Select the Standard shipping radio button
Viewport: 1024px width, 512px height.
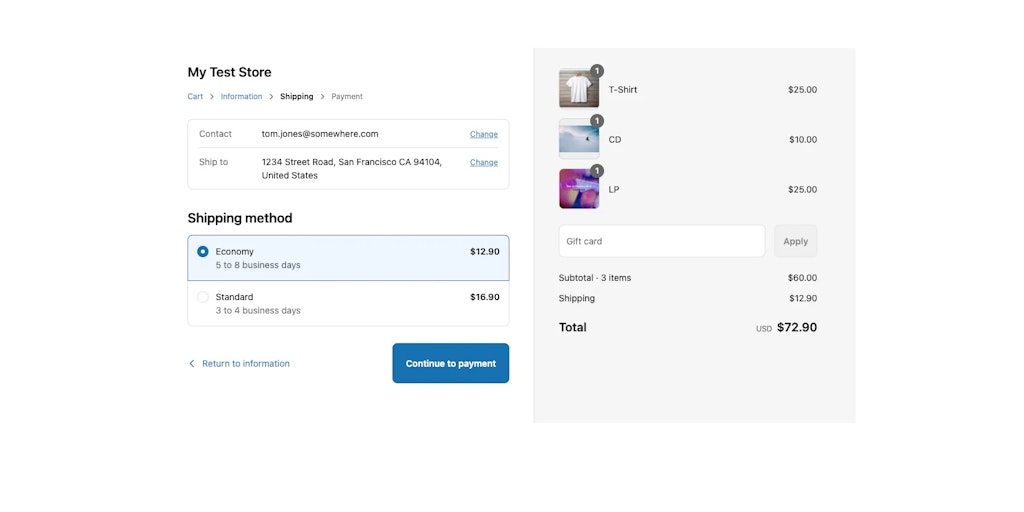point(203,297)
